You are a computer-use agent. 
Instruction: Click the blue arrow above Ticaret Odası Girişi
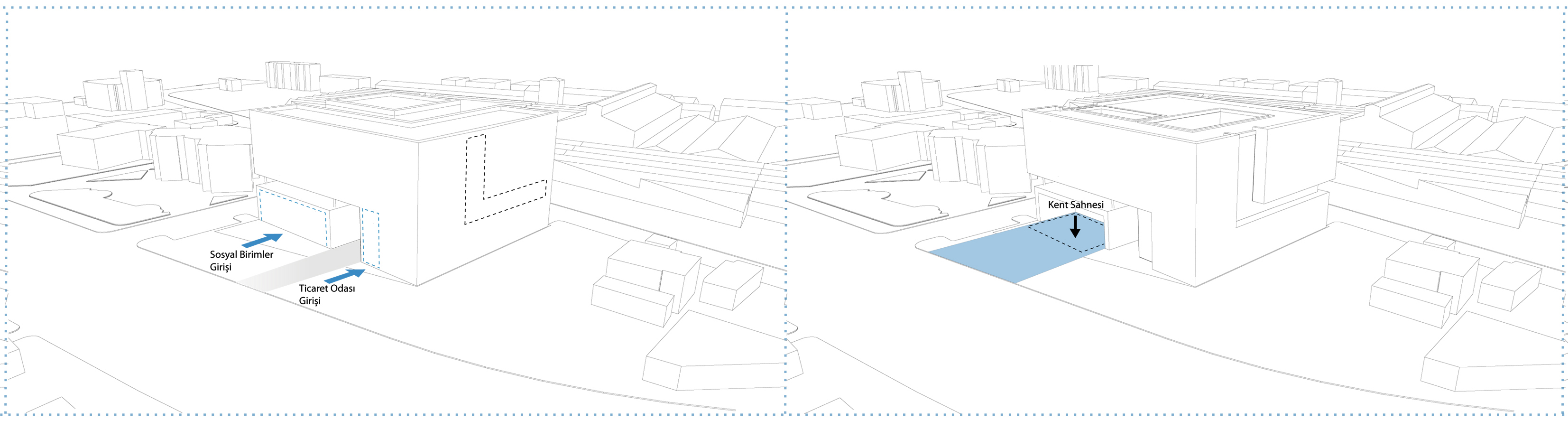pyautogui.click(x=344, y=276)
